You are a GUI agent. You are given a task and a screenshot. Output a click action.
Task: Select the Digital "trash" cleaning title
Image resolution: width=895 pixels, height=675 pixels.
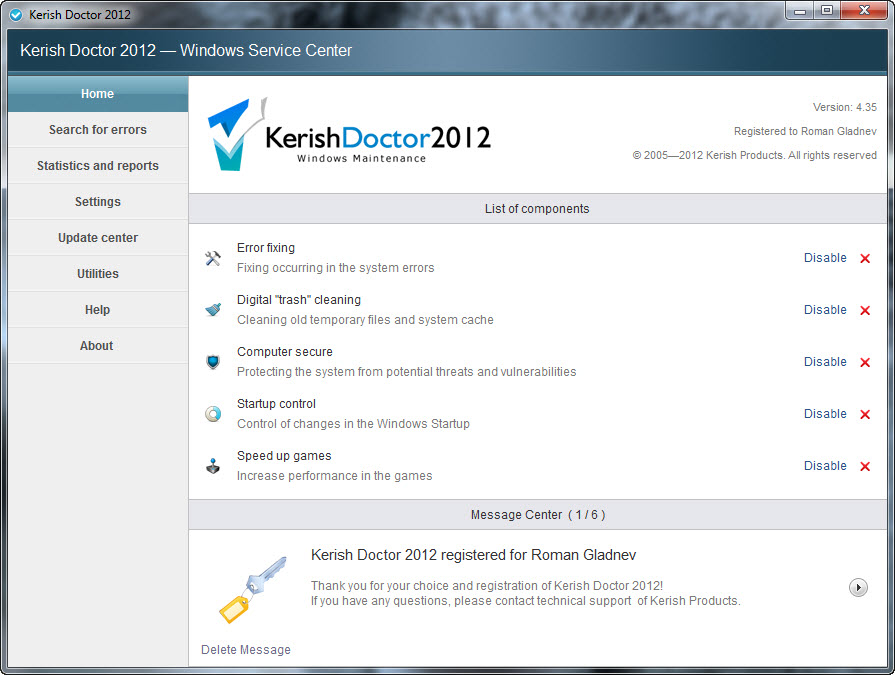tap(299, 300)
